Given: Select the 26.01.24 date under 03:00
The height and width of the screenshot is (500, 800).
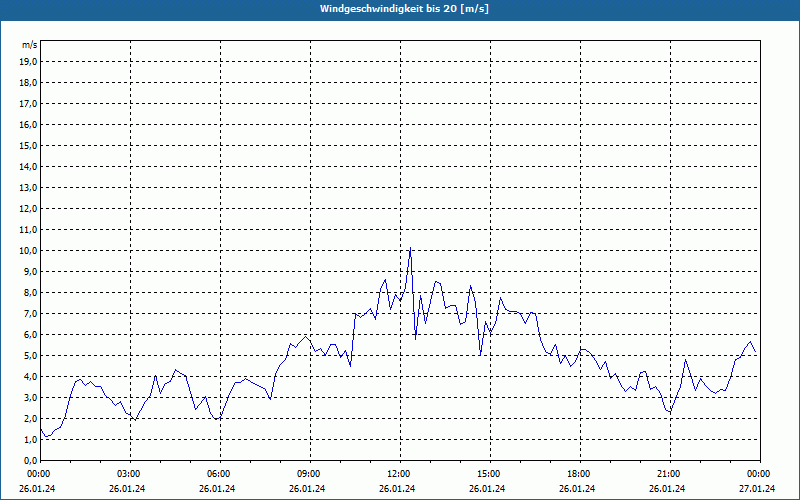Looking at the screenshot, I should 127,489.
